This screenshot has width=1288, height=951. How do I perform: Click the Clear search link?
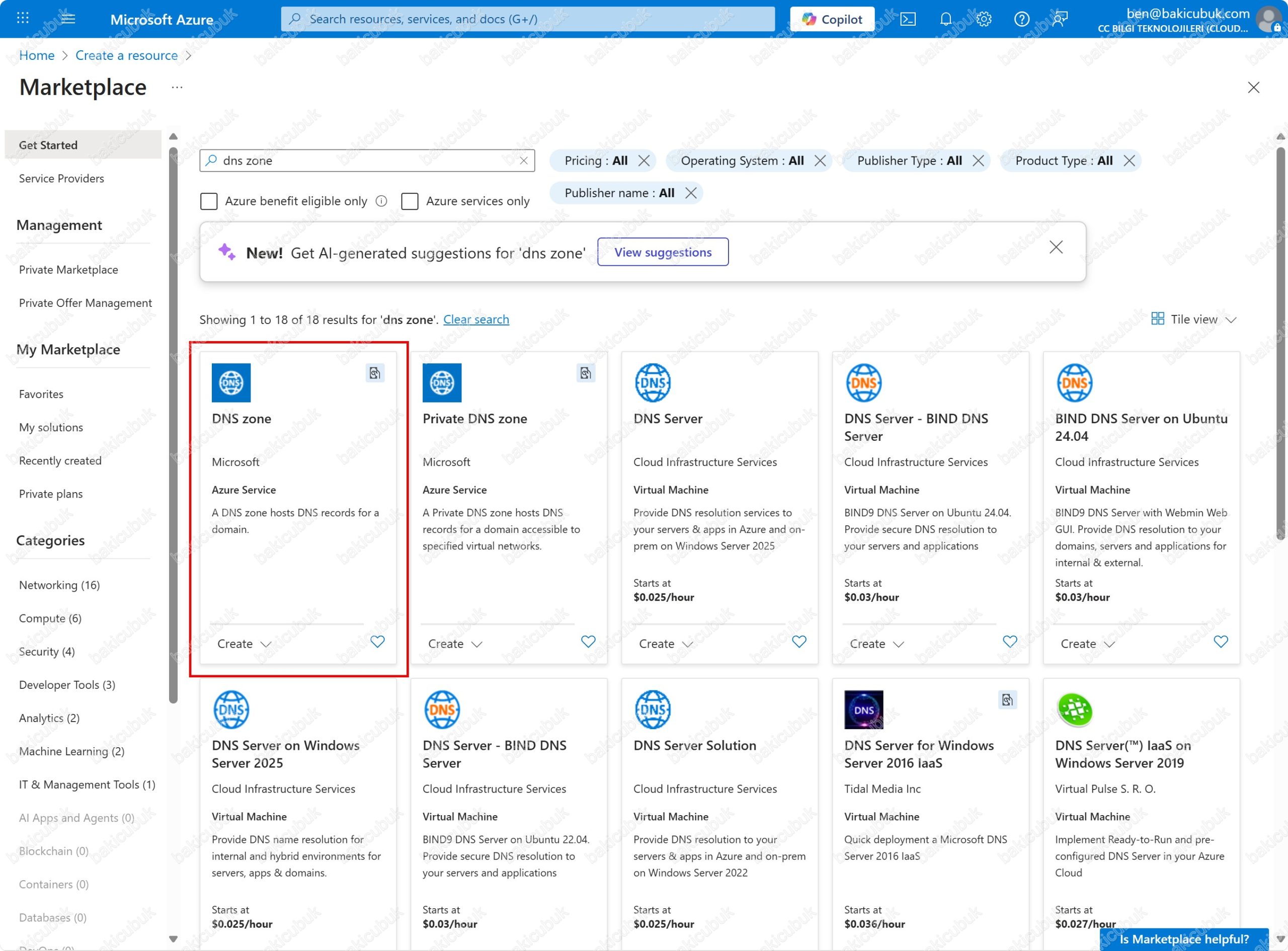(476, 319)
